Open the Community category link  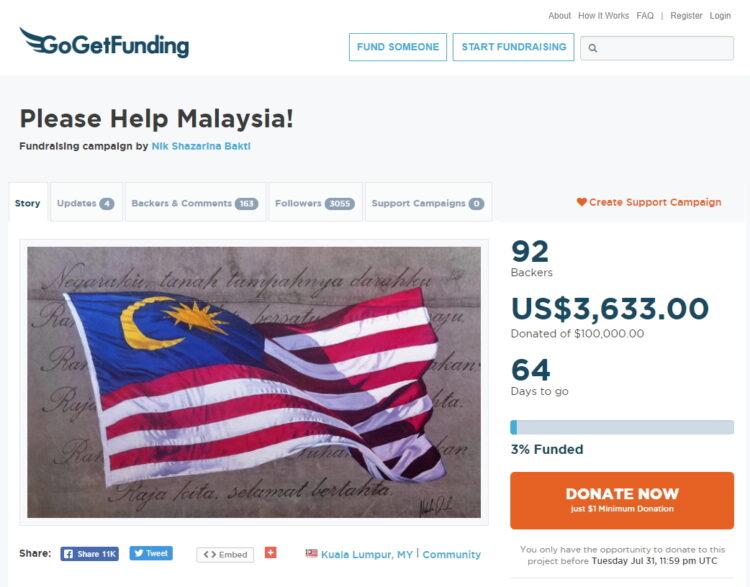[x=452, y=554]
